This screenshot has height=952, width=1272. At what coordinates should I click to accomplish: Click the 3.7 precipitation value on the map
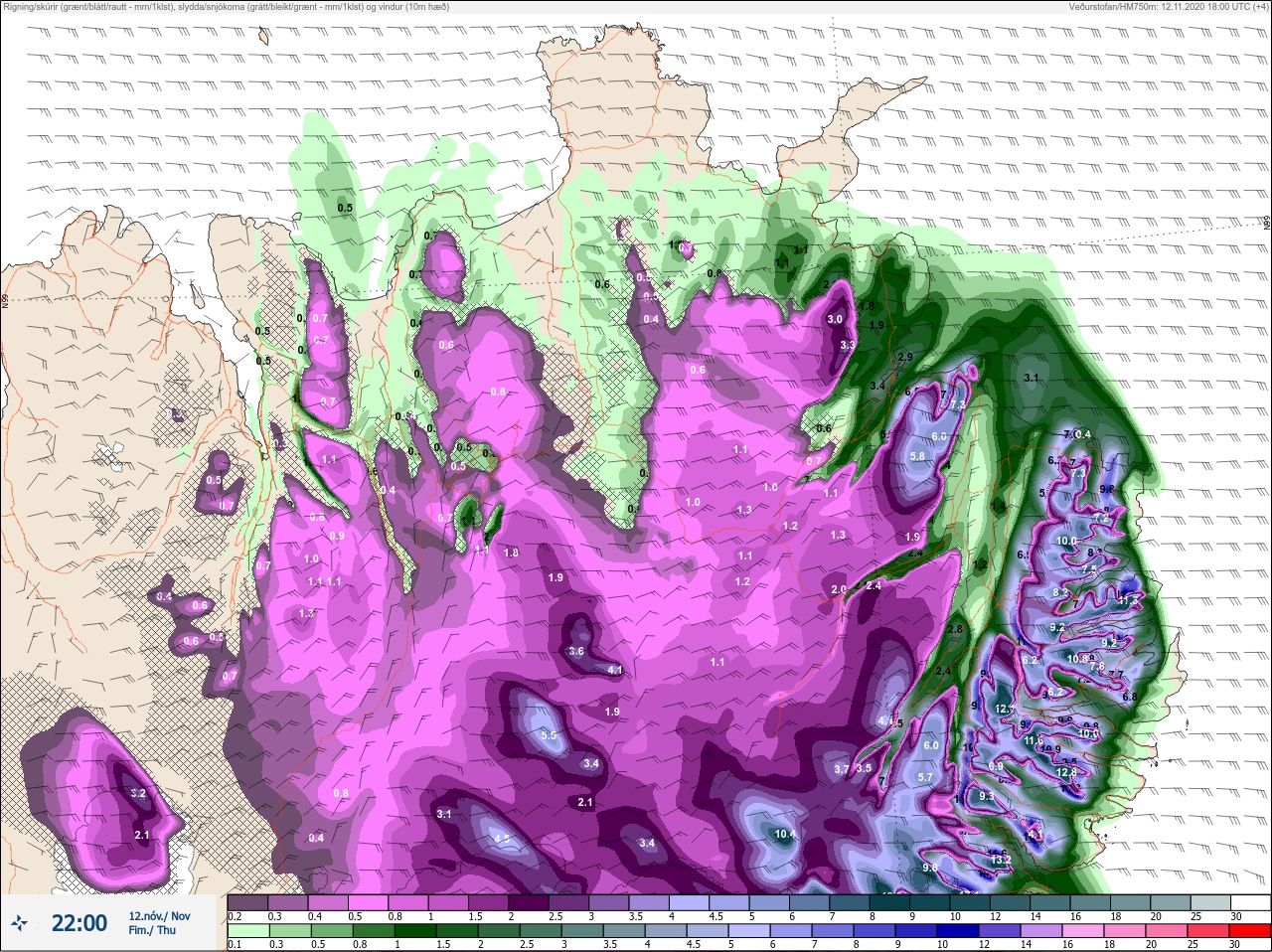point(841,769)
